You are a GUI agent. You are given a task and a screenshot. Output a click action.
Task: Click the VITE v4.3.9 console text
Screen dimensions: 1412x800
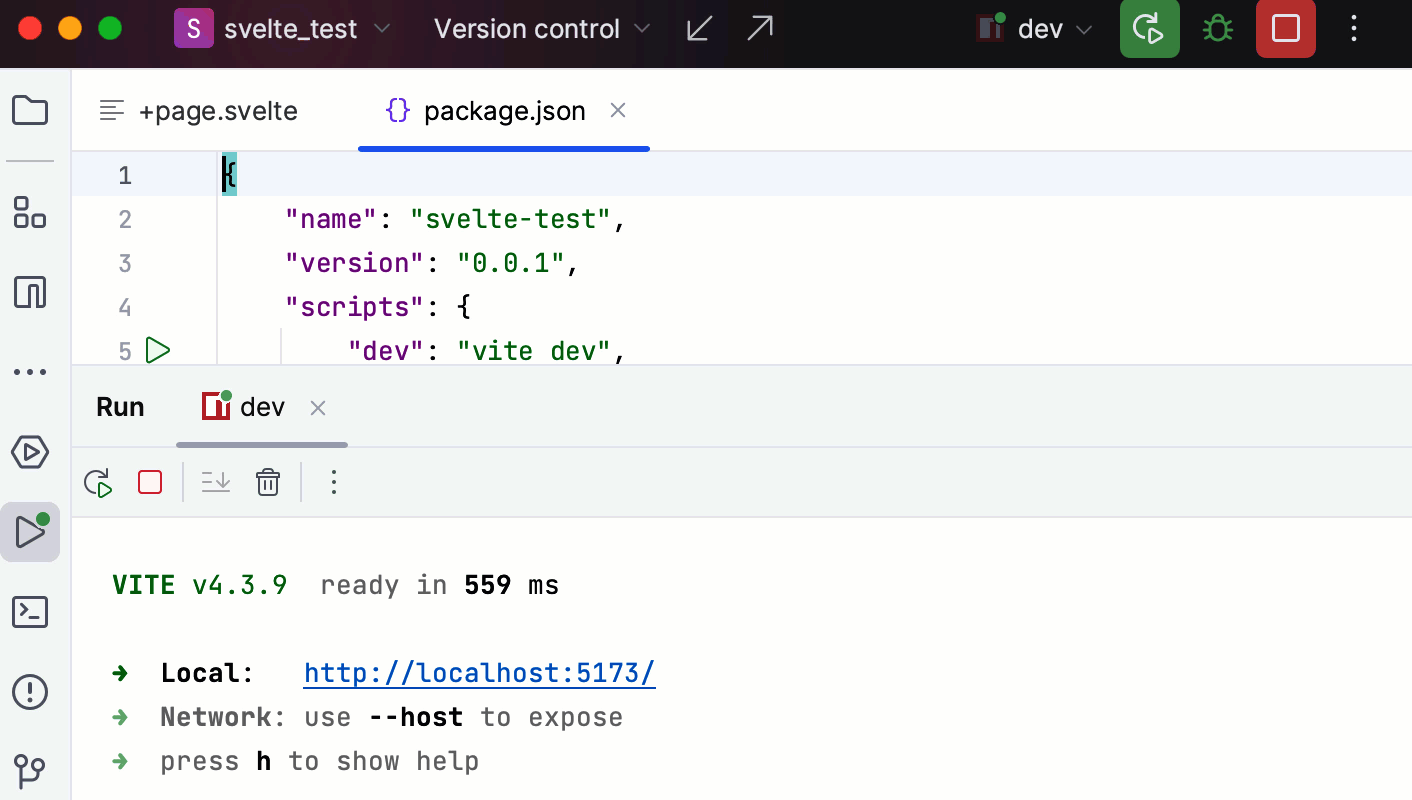click(x=200, y=585)
